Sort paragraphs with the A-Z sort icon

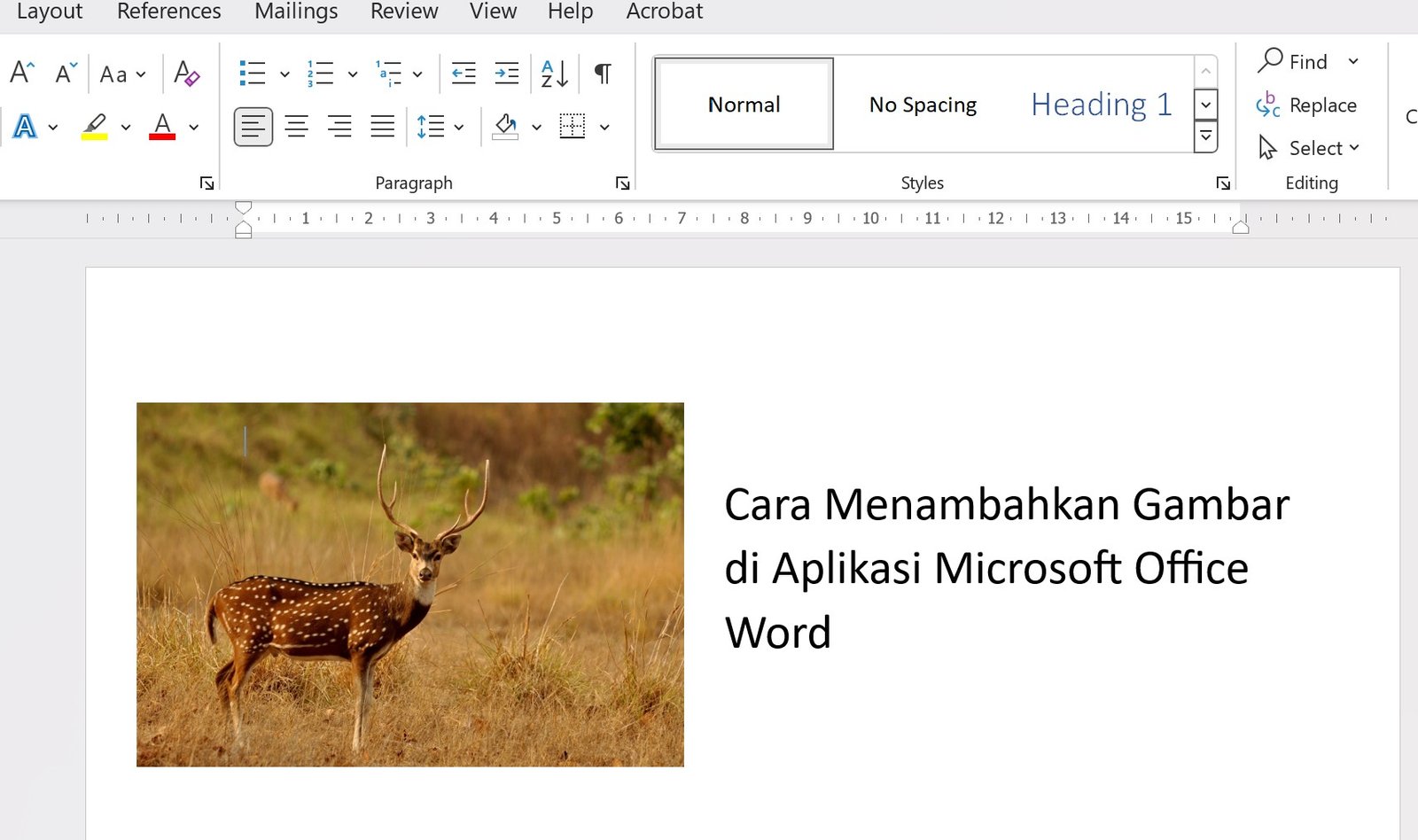click(x=555, y=74)
